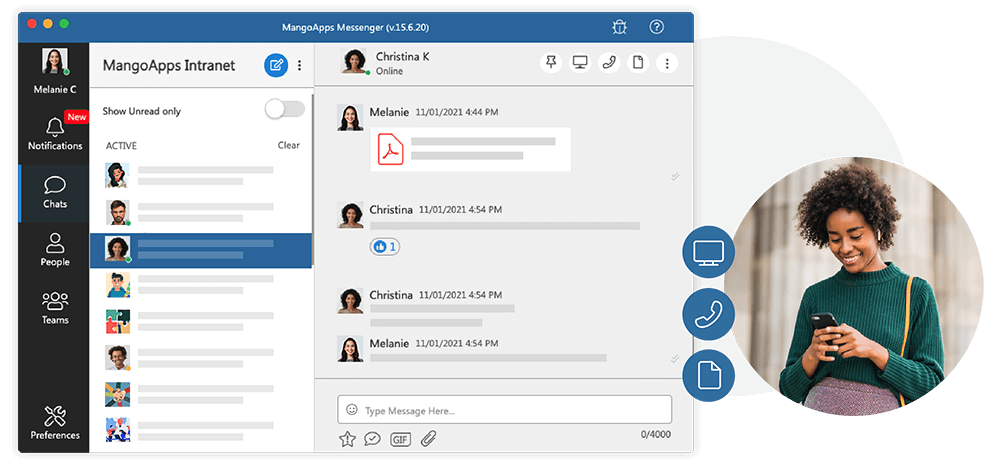Toggle the Show Unread only switch
1000x465 pixels.
tap(285, 109)
